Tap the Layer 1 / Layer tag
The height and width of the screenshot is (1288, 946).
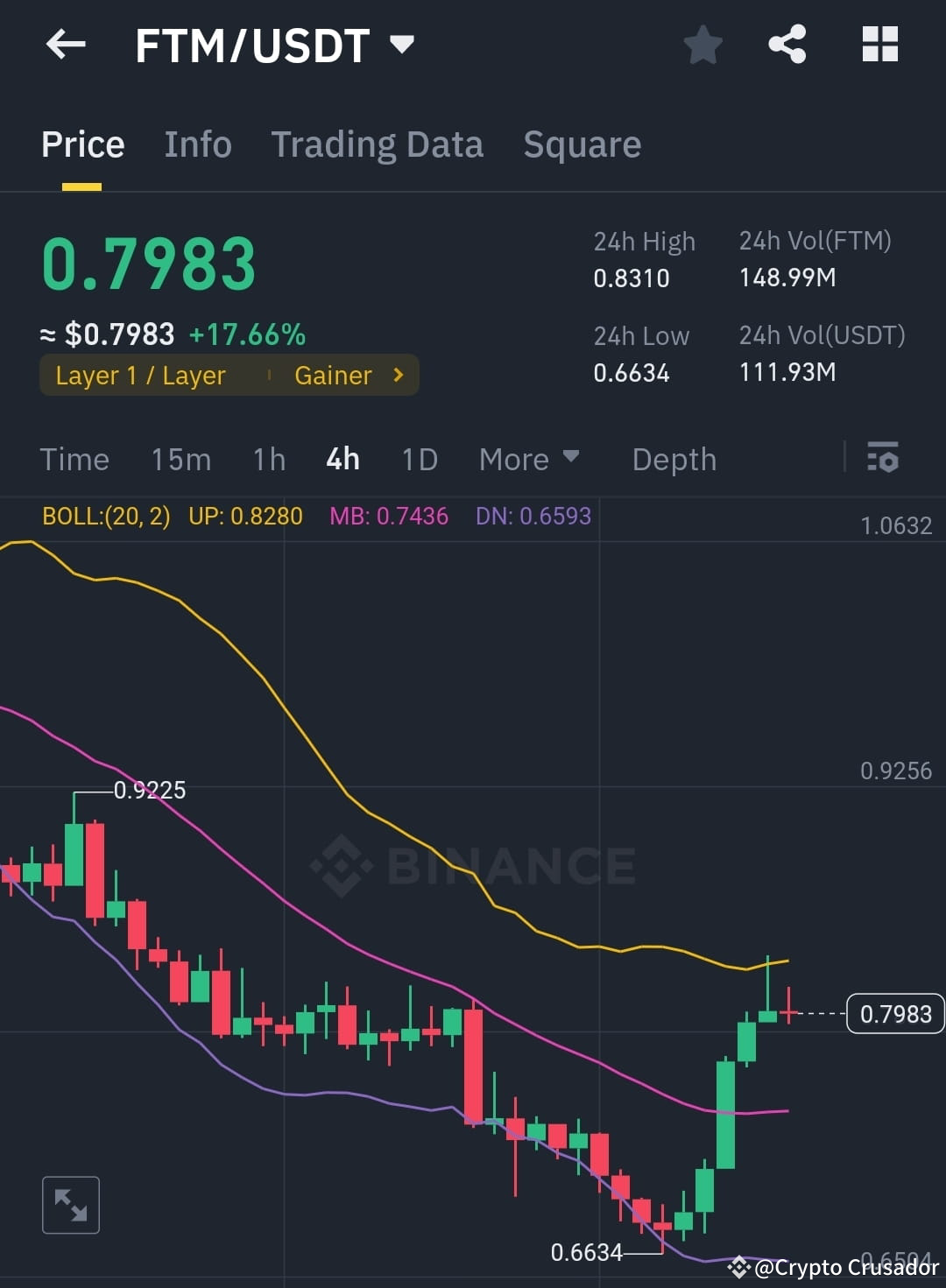[140, 375]
